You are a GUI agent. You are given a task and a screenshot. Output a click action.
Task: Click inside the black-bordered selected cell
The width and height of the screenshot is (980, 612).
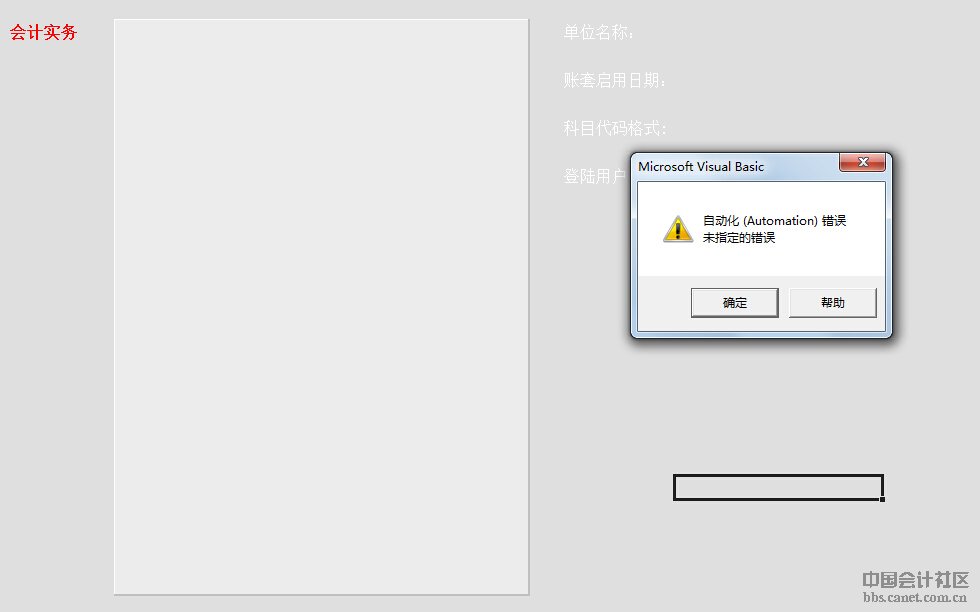778,488
